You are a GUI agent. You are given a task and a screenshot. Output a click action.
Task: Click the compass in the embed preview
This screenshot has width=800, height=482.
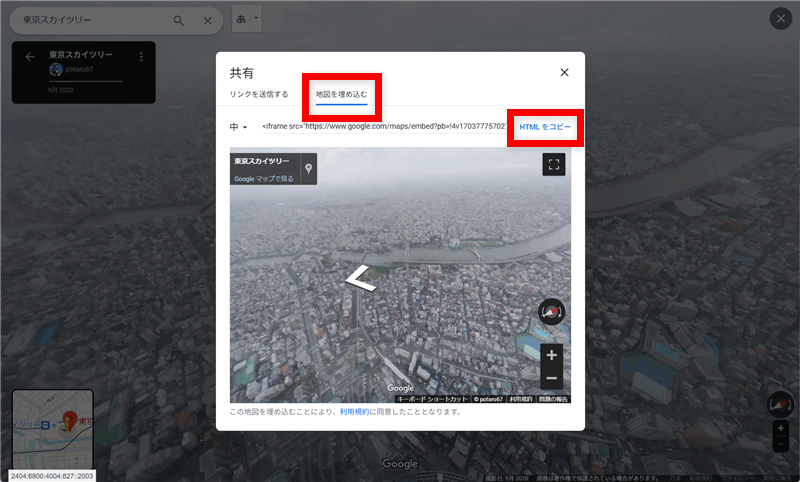coord(552,312)
